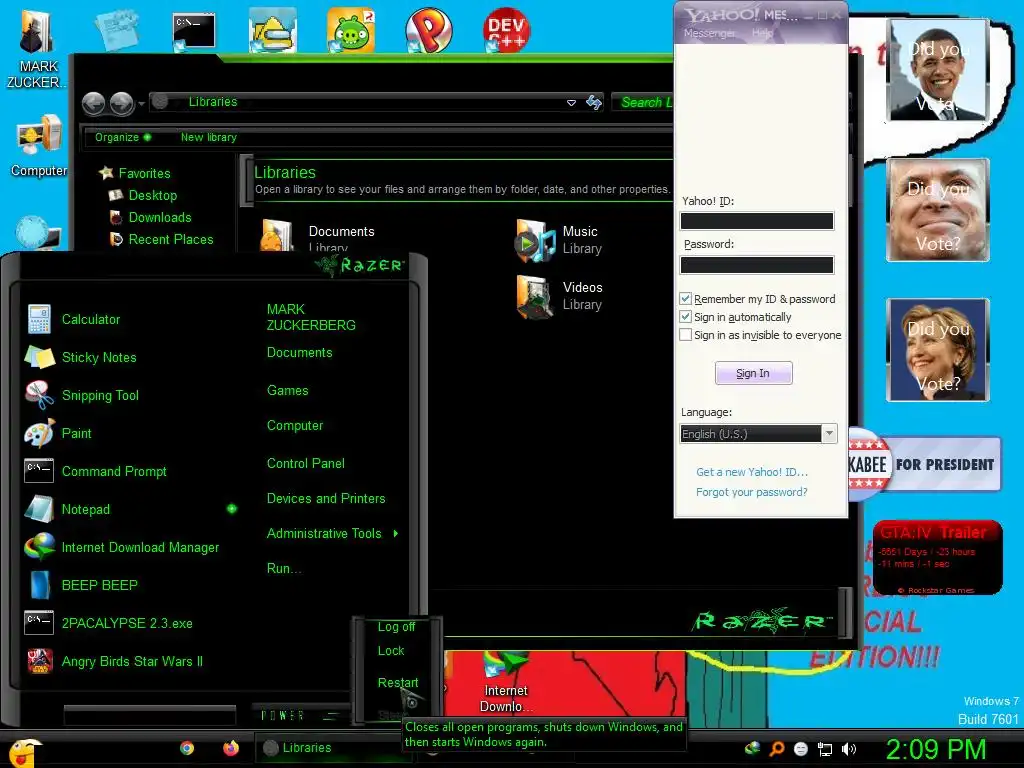Open Control Panel from Start menu
Viewport: 1024px width, 768px height.
[306, 463]
